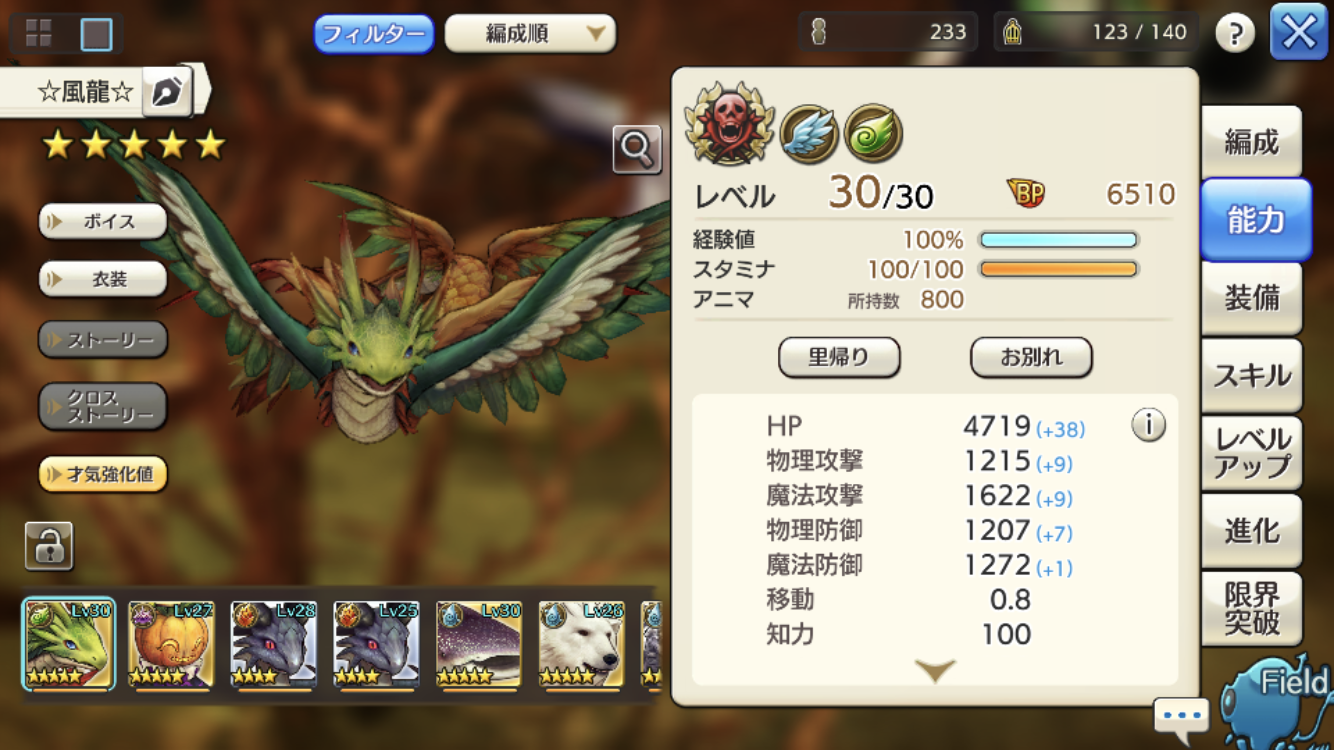Screen dimensions: 1334x750
Task: Tap the green swirl wind element icon
Action: 873,133
